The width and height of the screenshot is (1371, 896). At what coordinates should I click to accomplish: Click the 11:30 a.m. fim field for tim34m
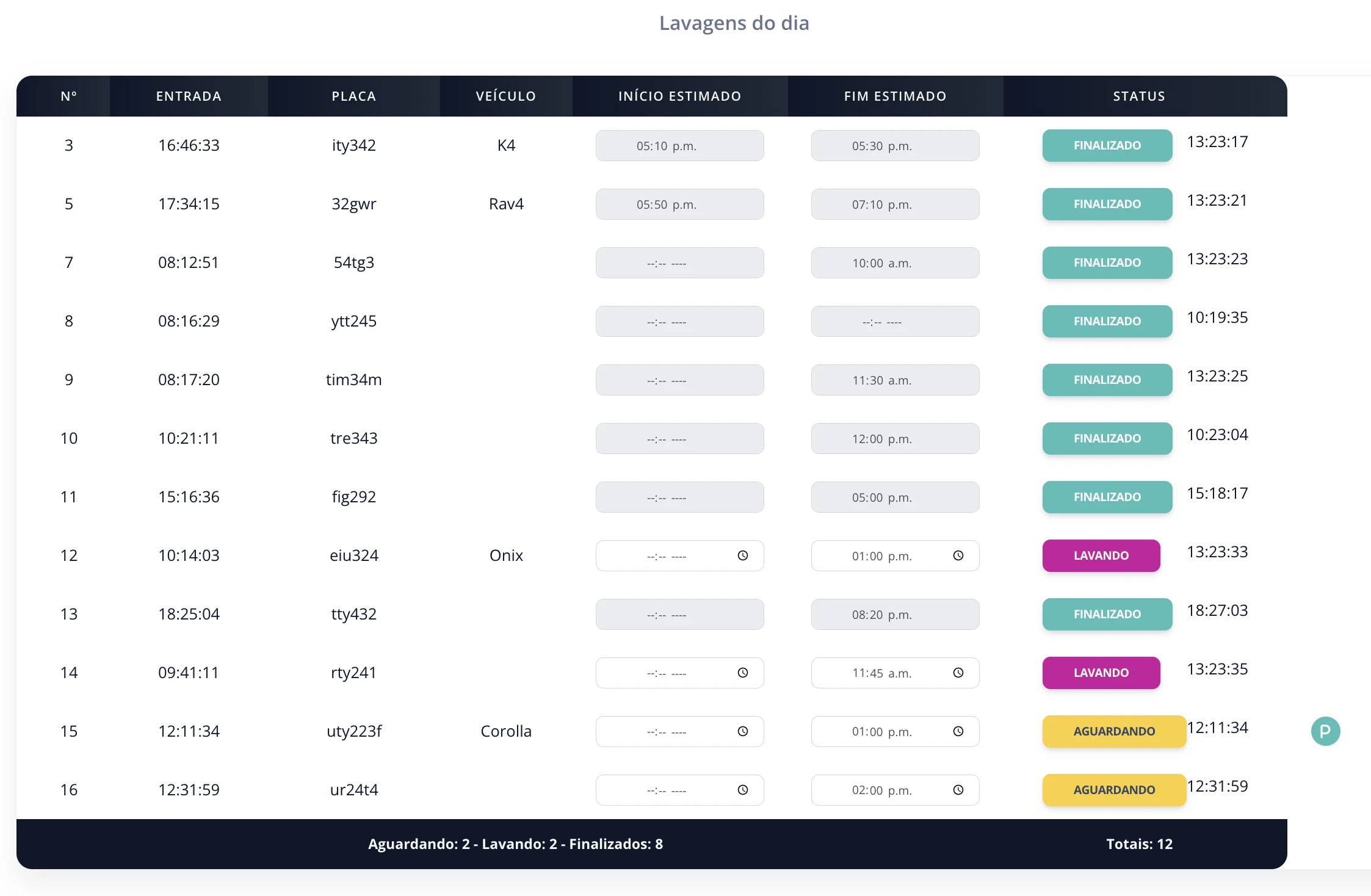[x=895, y=380]
